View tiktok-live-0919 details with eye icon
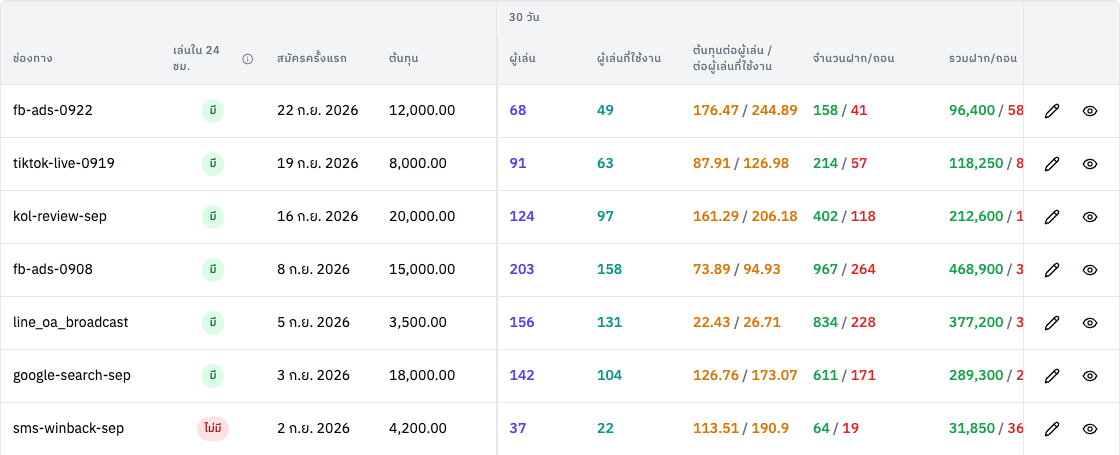Viewport: 1120px width, 455px height. point(1089,164)
